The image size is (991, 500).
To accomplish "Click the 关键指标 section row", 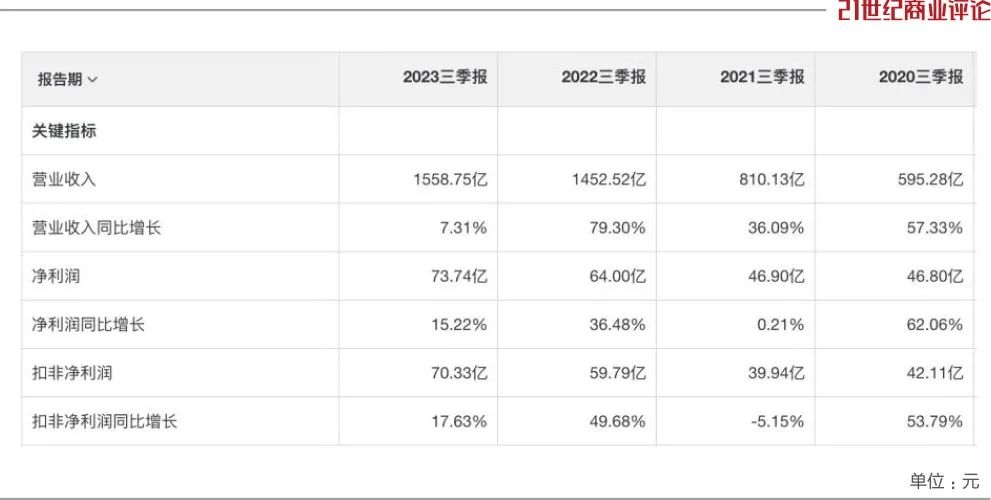I will pos(64,131).
